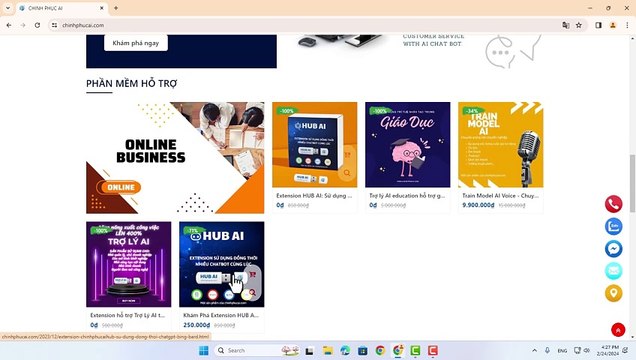Open Microsoft Edge from the taskbar
Screen dimensions: 636x360
[345, 350]
